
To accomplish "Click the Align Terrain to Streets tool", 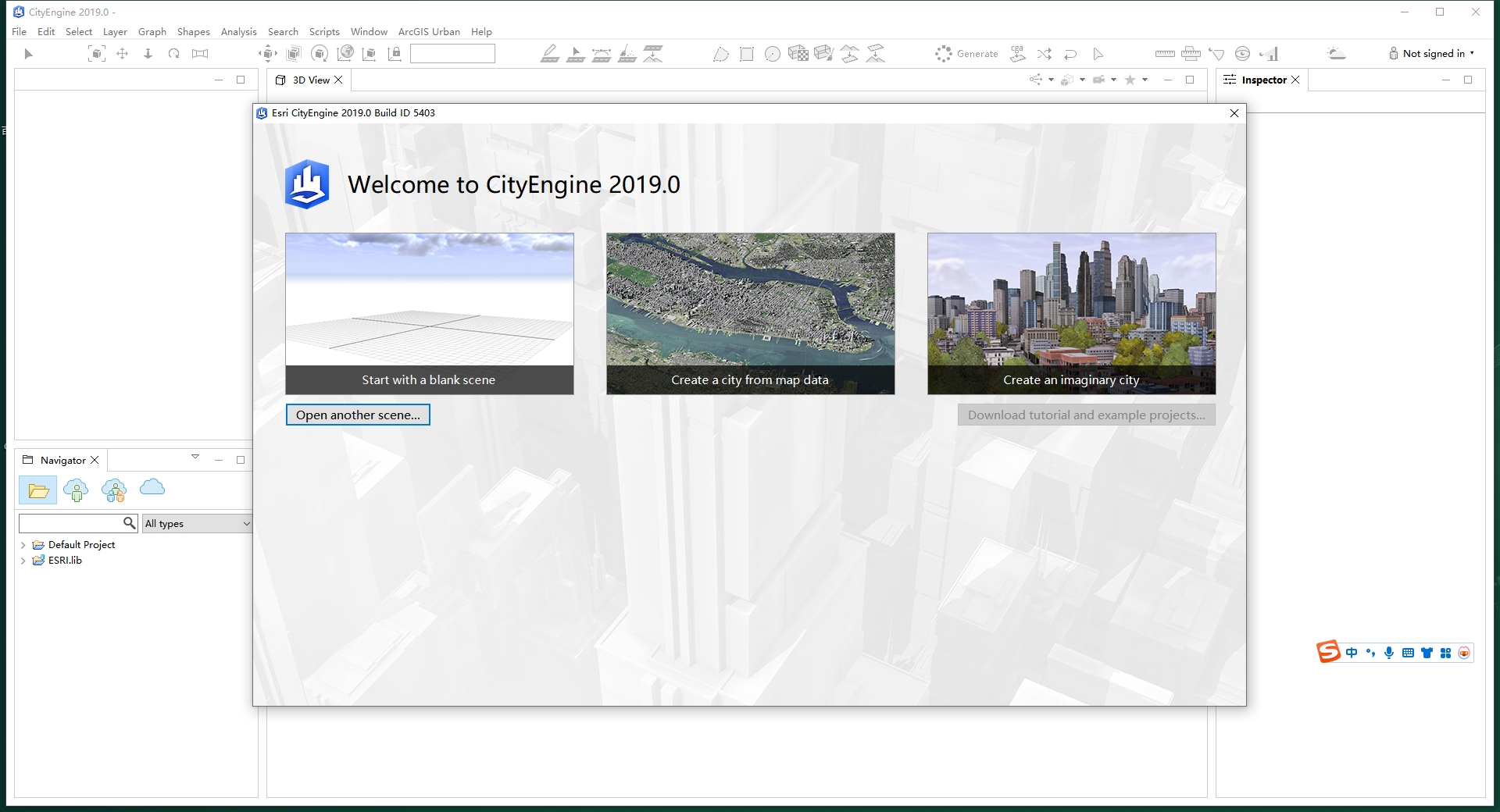I will [x=653, y=54].
